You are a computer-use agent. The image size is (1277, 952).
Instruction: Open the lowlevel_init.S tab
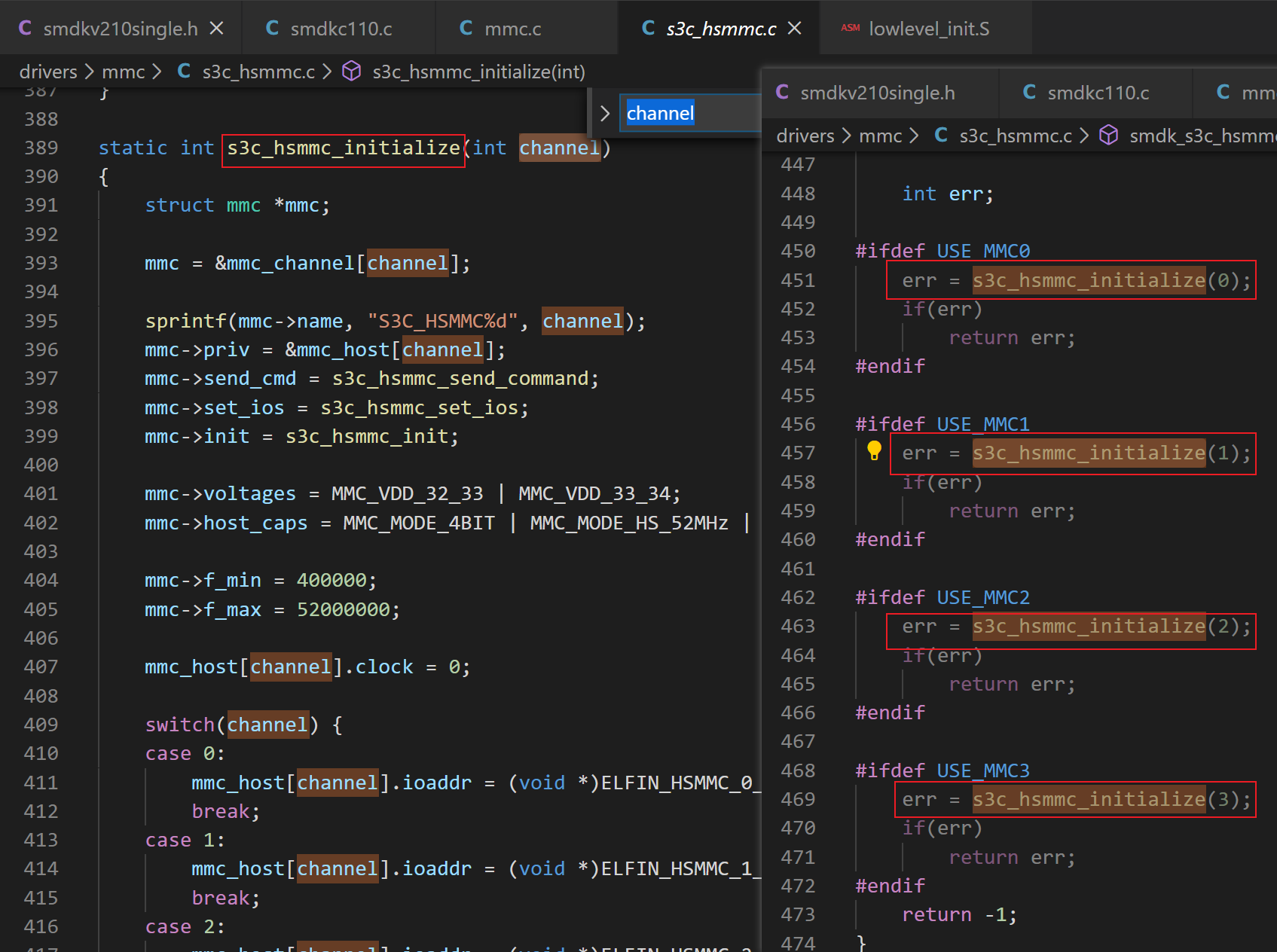[928, 29]
